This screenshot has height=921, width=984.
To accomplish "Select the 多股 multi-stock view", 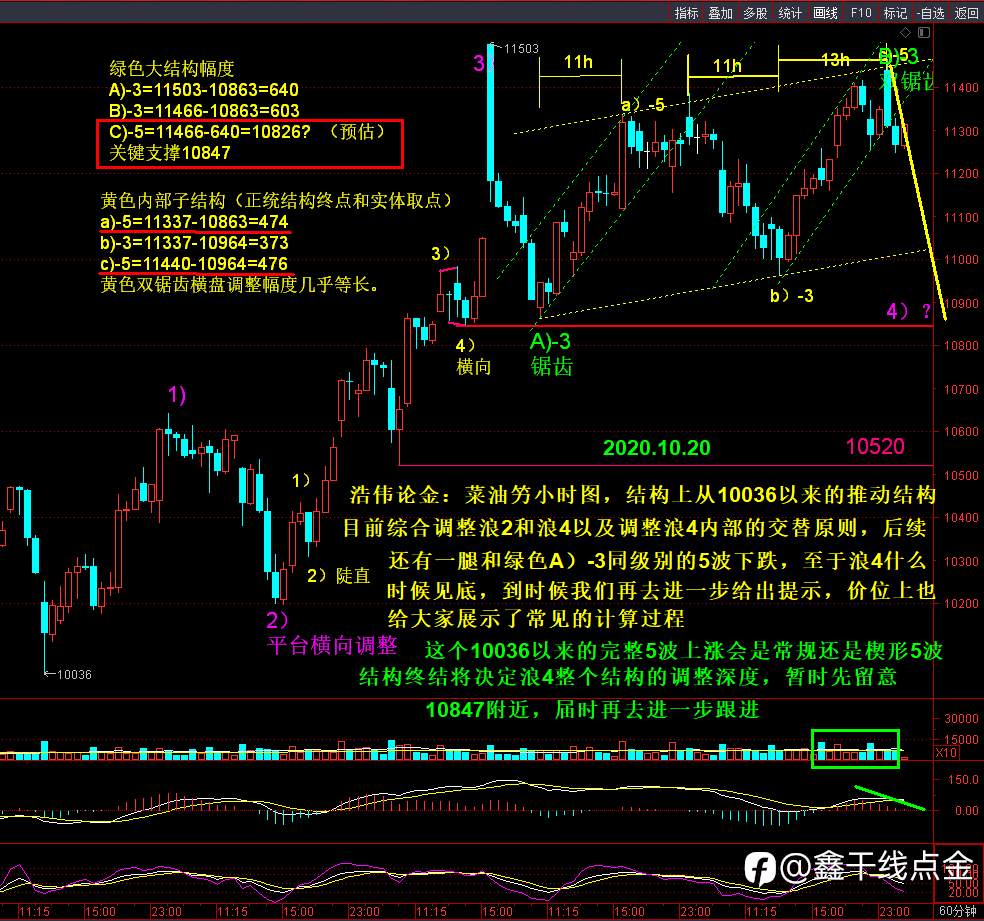I will [x=755, y=13].
